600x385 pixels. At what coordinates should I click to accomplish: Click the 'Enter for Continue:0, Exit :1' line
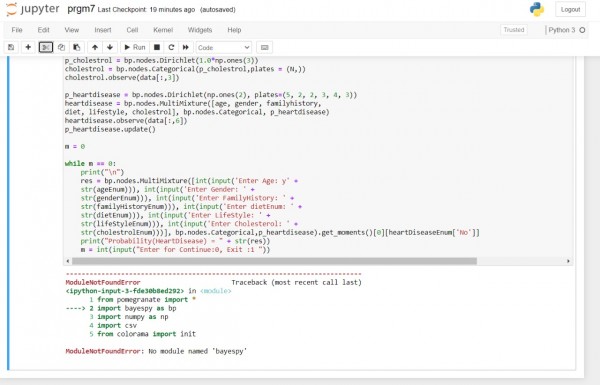[175, 250]
